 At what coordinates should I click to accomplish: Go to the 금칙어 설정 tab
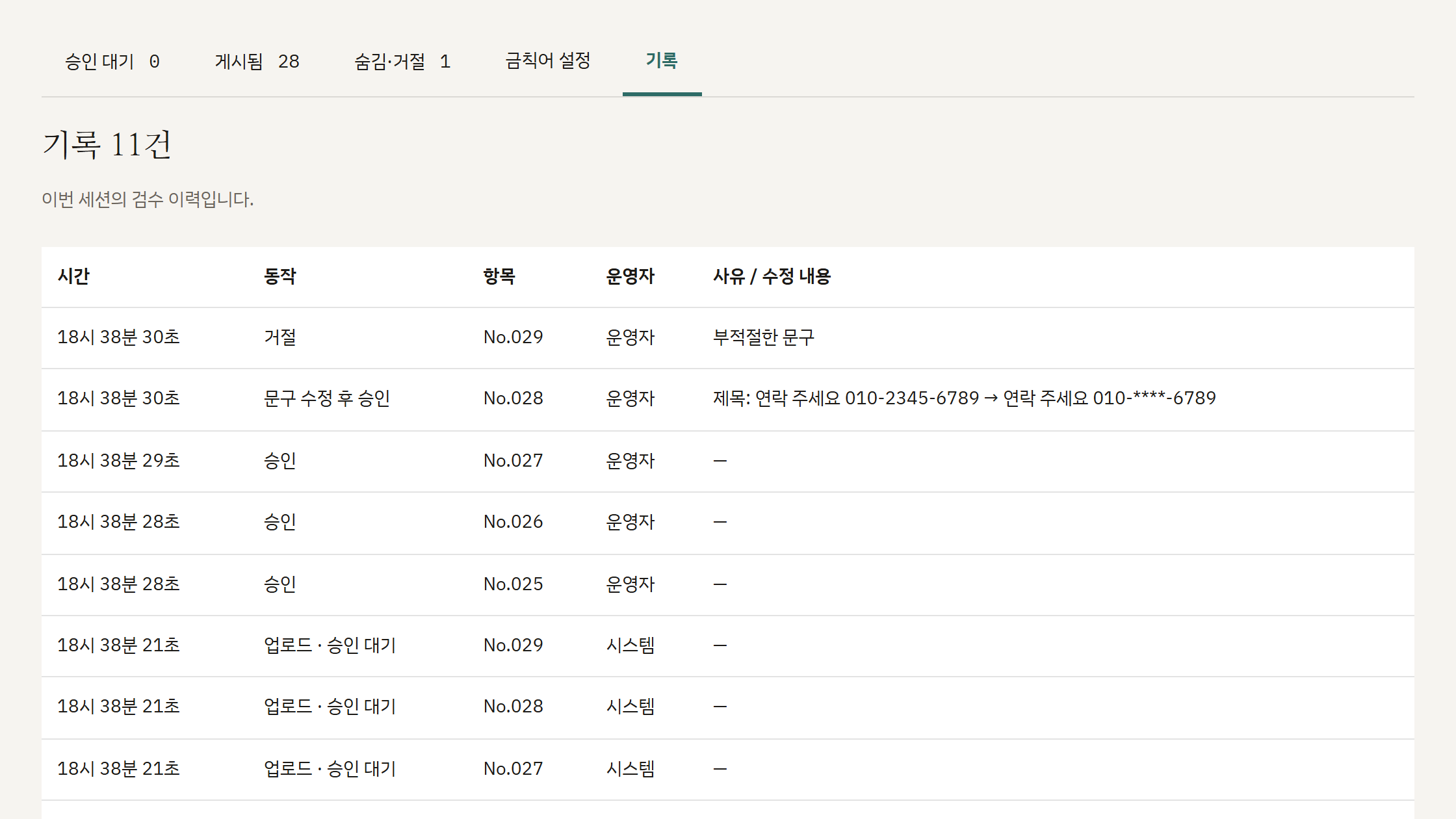coord(548,62)
